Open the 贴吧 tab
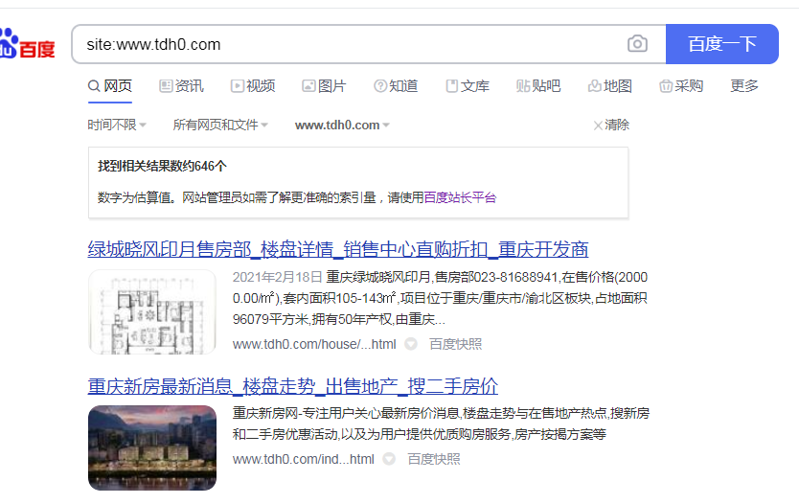This screenshot has height=504, width=799. tap(538, 86)
